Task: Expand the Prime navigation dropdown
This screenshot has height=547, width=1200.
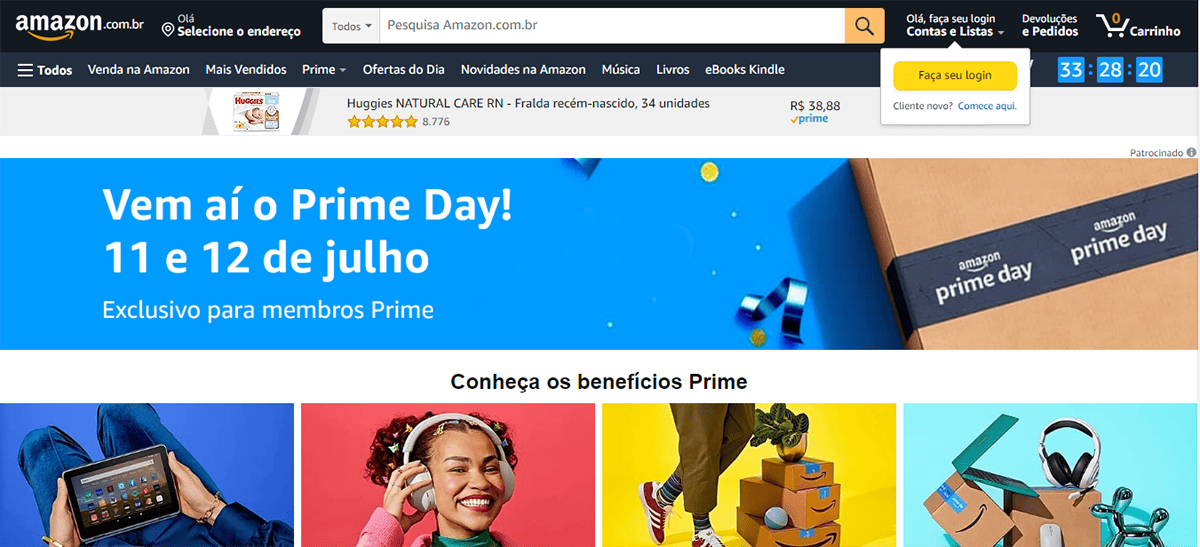Action: pos(324,70)
